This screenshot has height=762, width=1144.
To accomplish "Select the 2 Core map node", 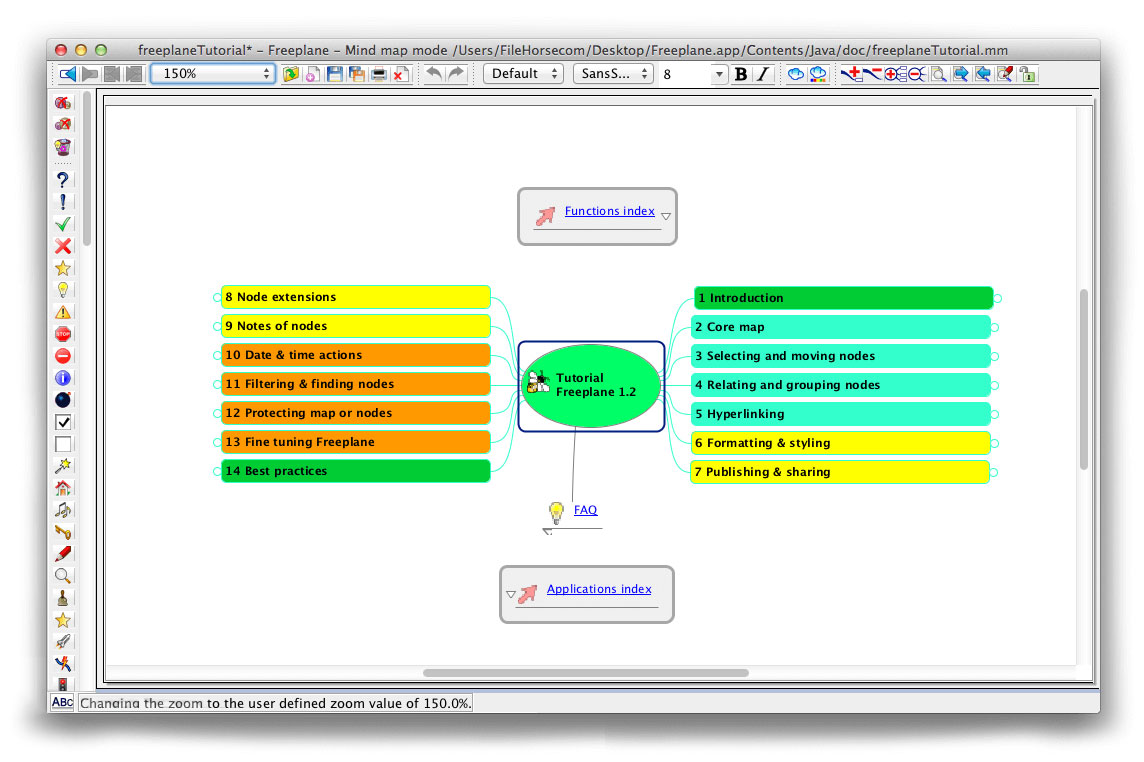I will coord(840,327).
